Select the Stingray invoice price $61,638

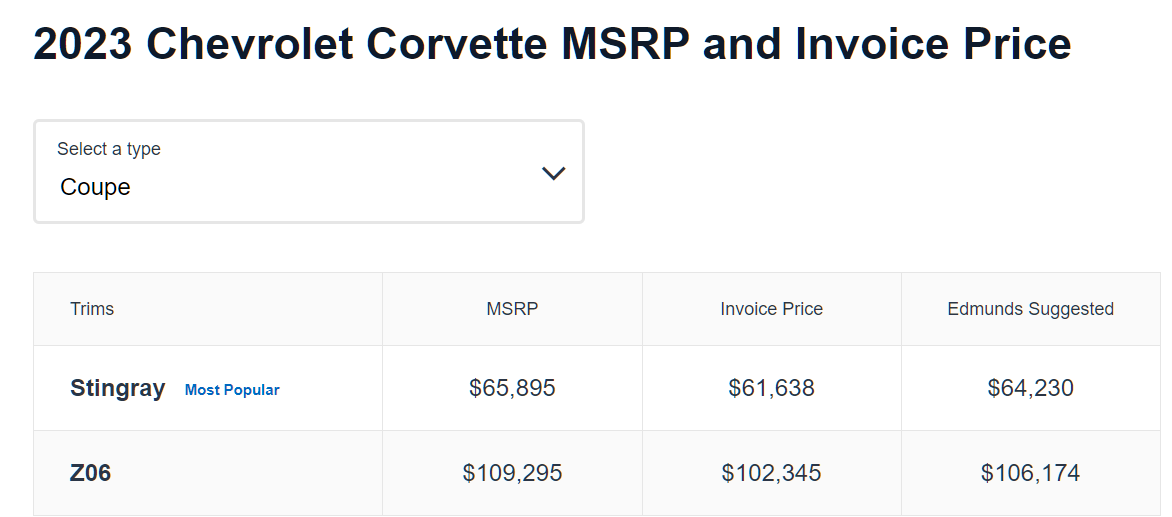pos(771,388)
